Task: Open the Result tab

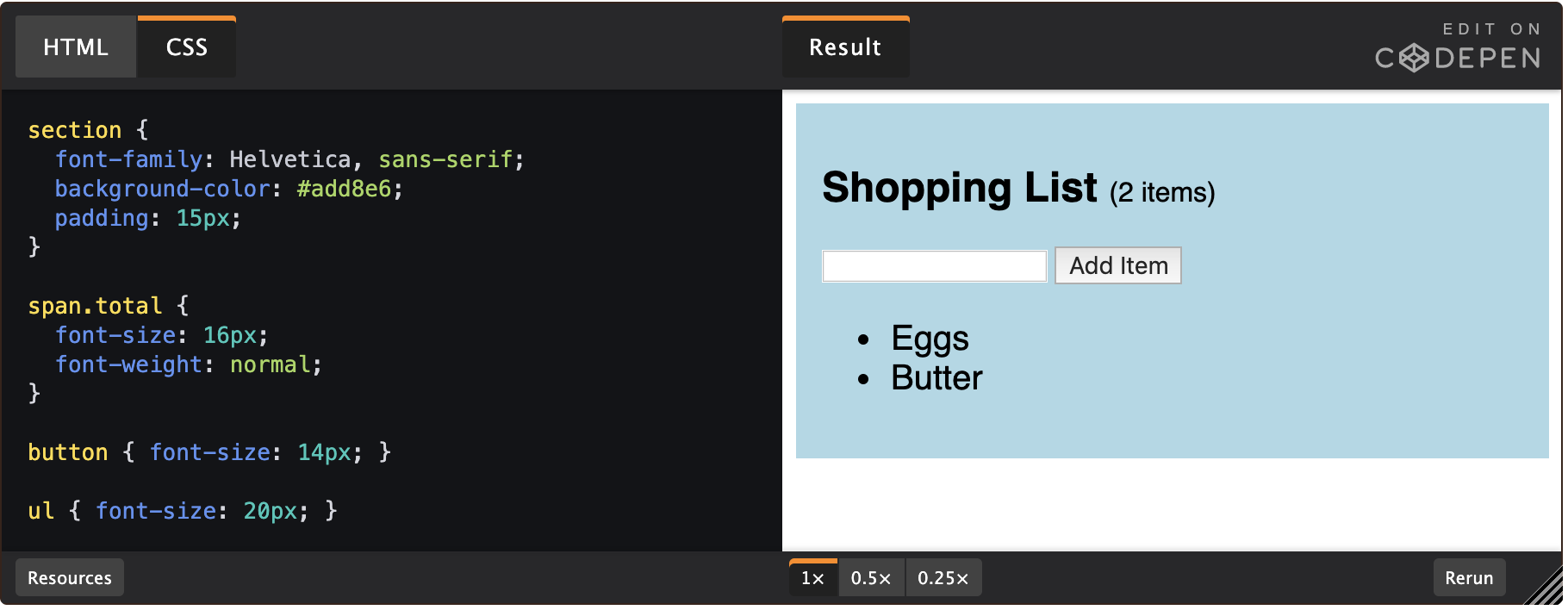Action: click(x=845, y=47)
